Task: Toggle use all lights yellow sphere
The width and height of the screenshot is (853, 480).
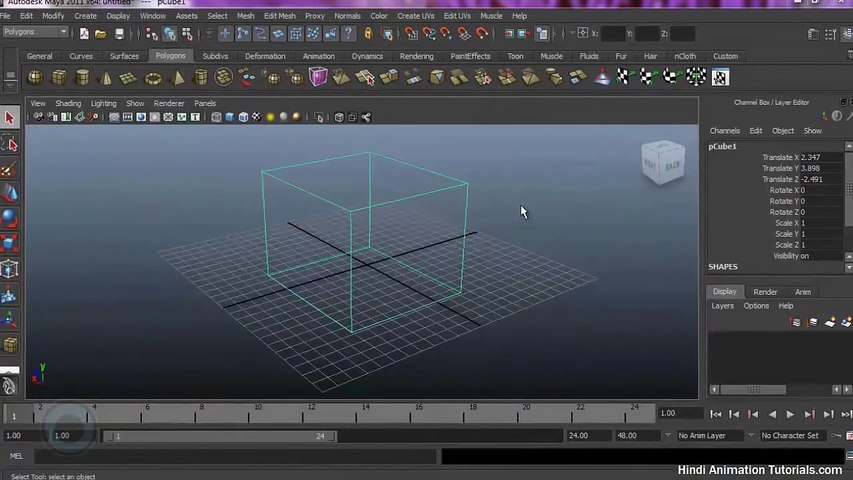Action: click(270, 117)
